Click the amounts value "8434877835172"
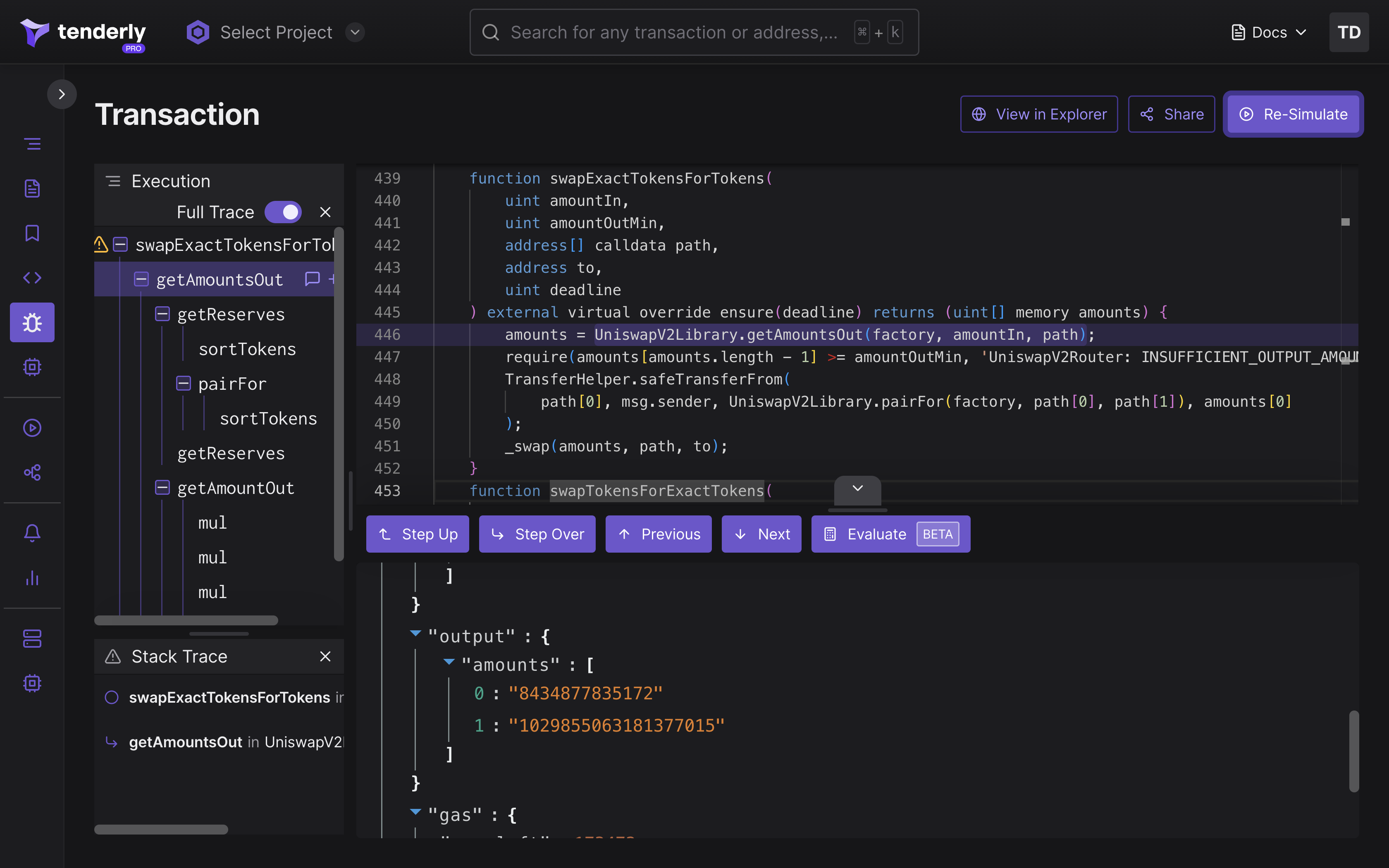 (x=585, y=694)
